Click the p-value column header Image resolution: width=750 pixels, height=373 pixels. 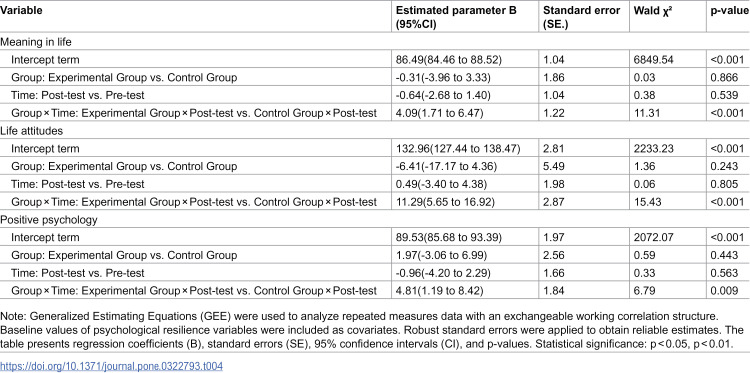click(730, 11)
